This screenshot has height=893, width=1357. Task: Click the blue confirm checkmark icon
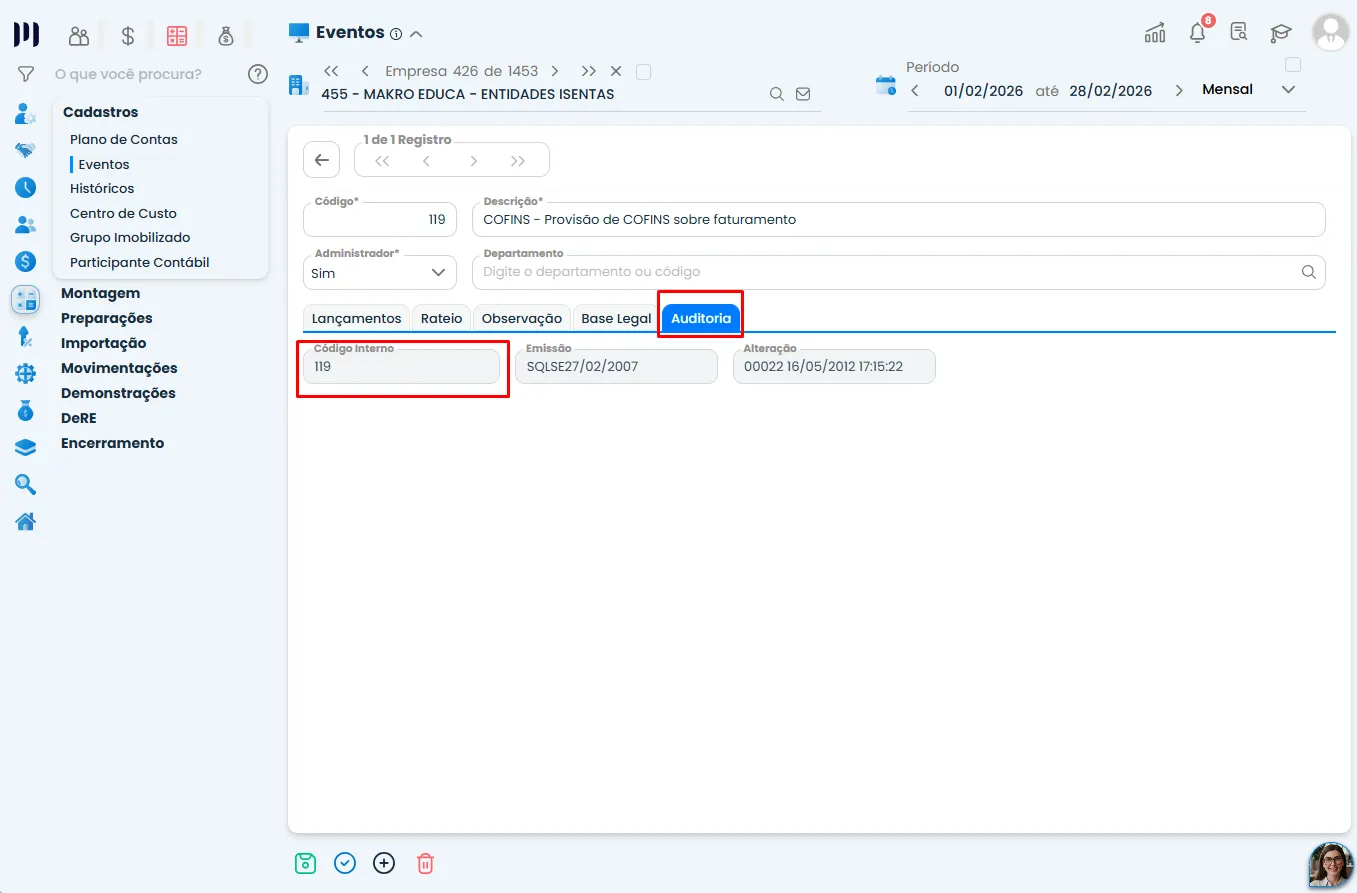(345, 863)
